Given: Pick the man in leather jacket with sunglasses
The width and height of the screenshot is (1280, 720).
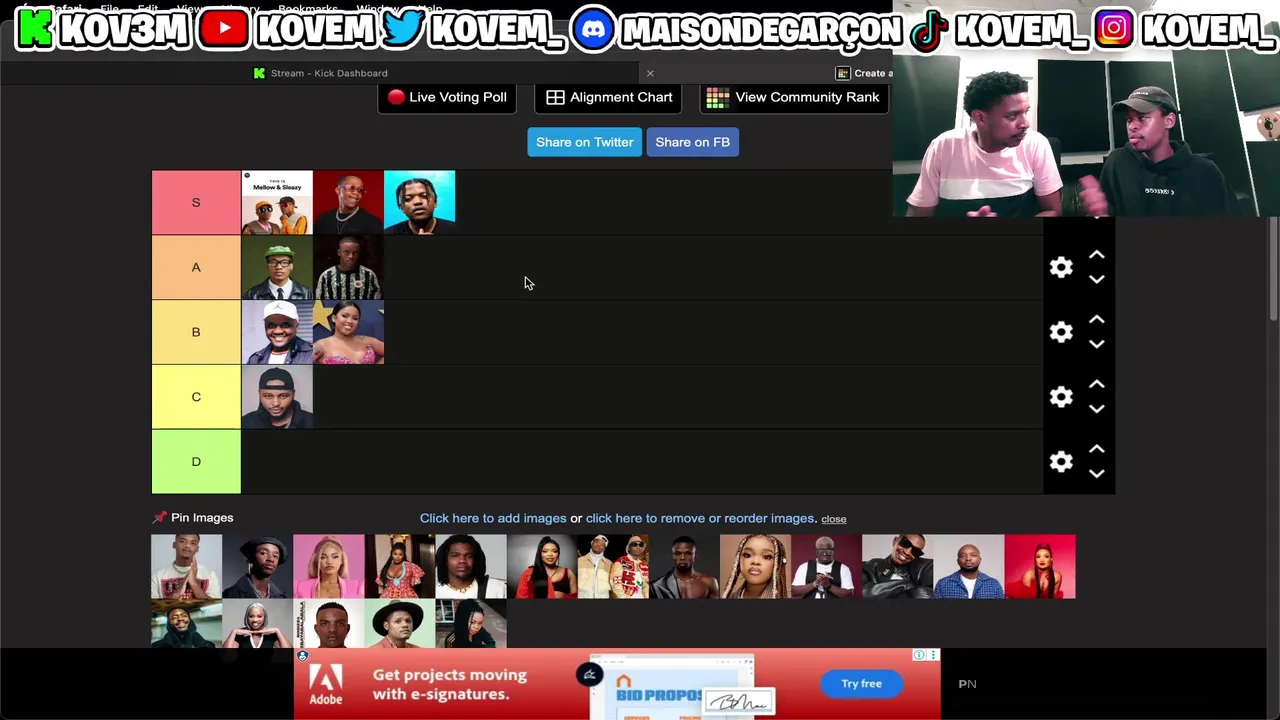Looking at the screenshot, I should tap(897, 566).
